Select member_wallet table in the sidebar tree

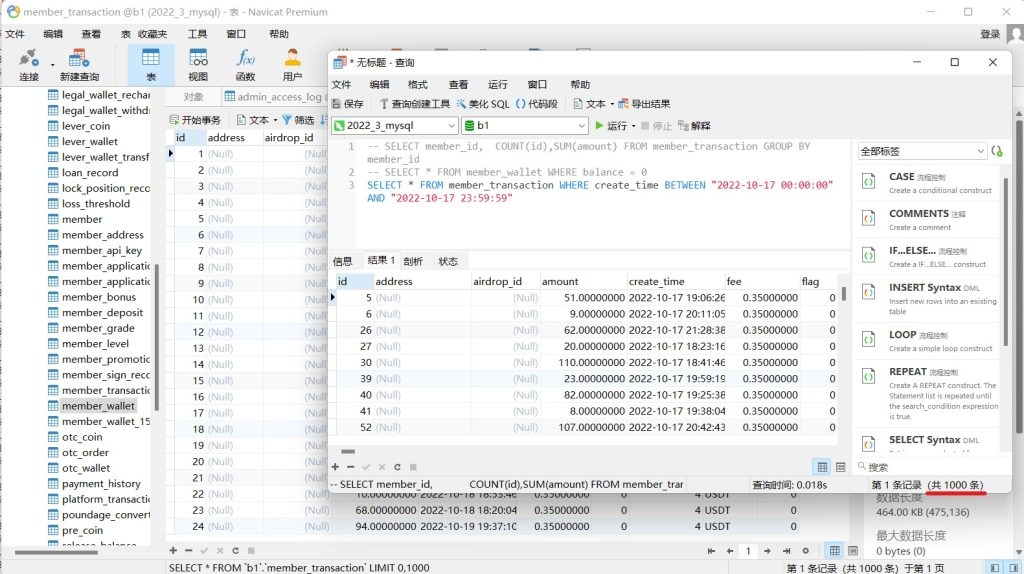(x=98, y=406)
